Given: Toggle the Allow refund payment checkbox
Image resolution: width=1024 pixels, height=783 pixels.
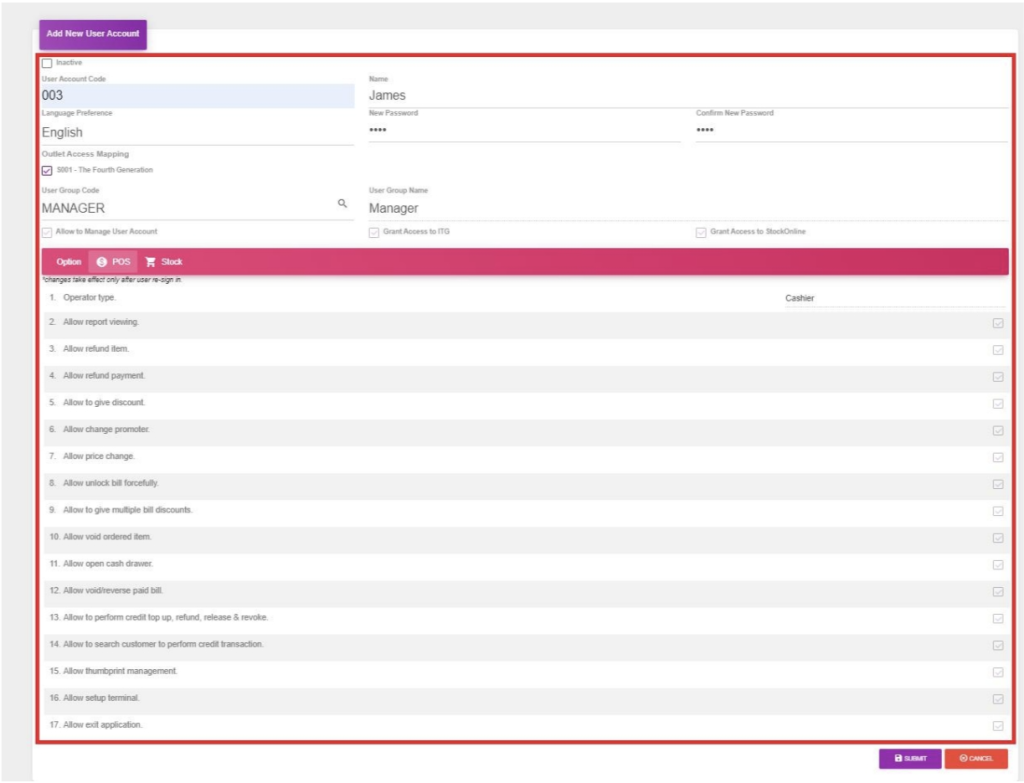Looking at the screenshot, I should pos(998,377).
